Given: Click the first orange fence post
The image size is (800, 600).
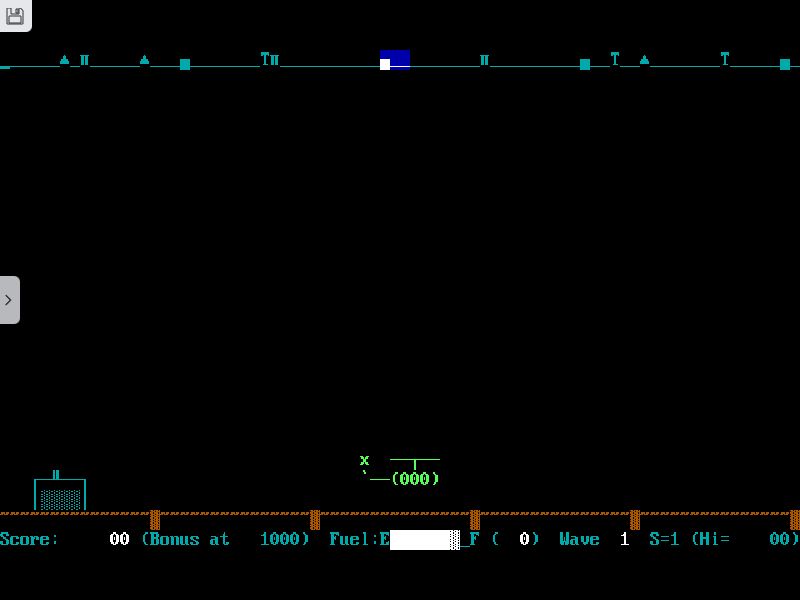Looking at the screenshot, I should coord(155,520).
